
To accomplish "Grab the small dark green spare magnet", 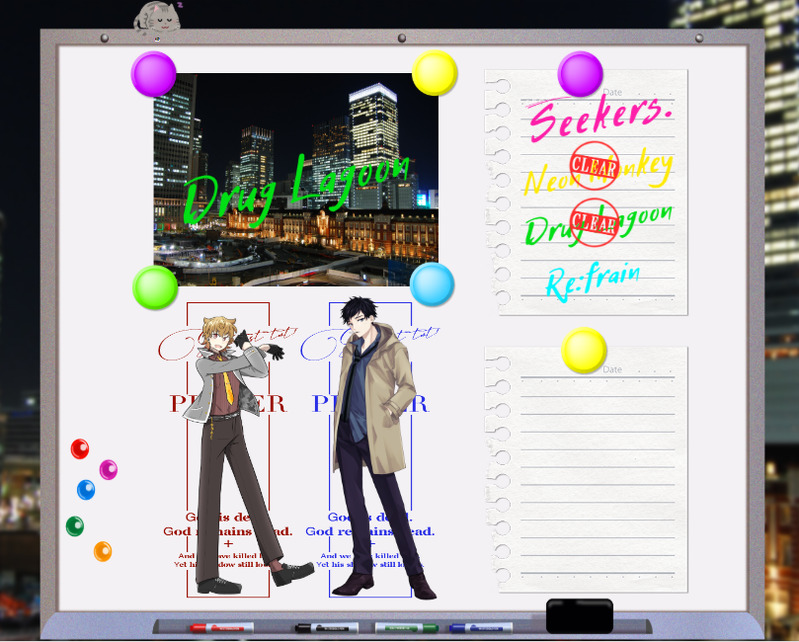I will 75,526.
